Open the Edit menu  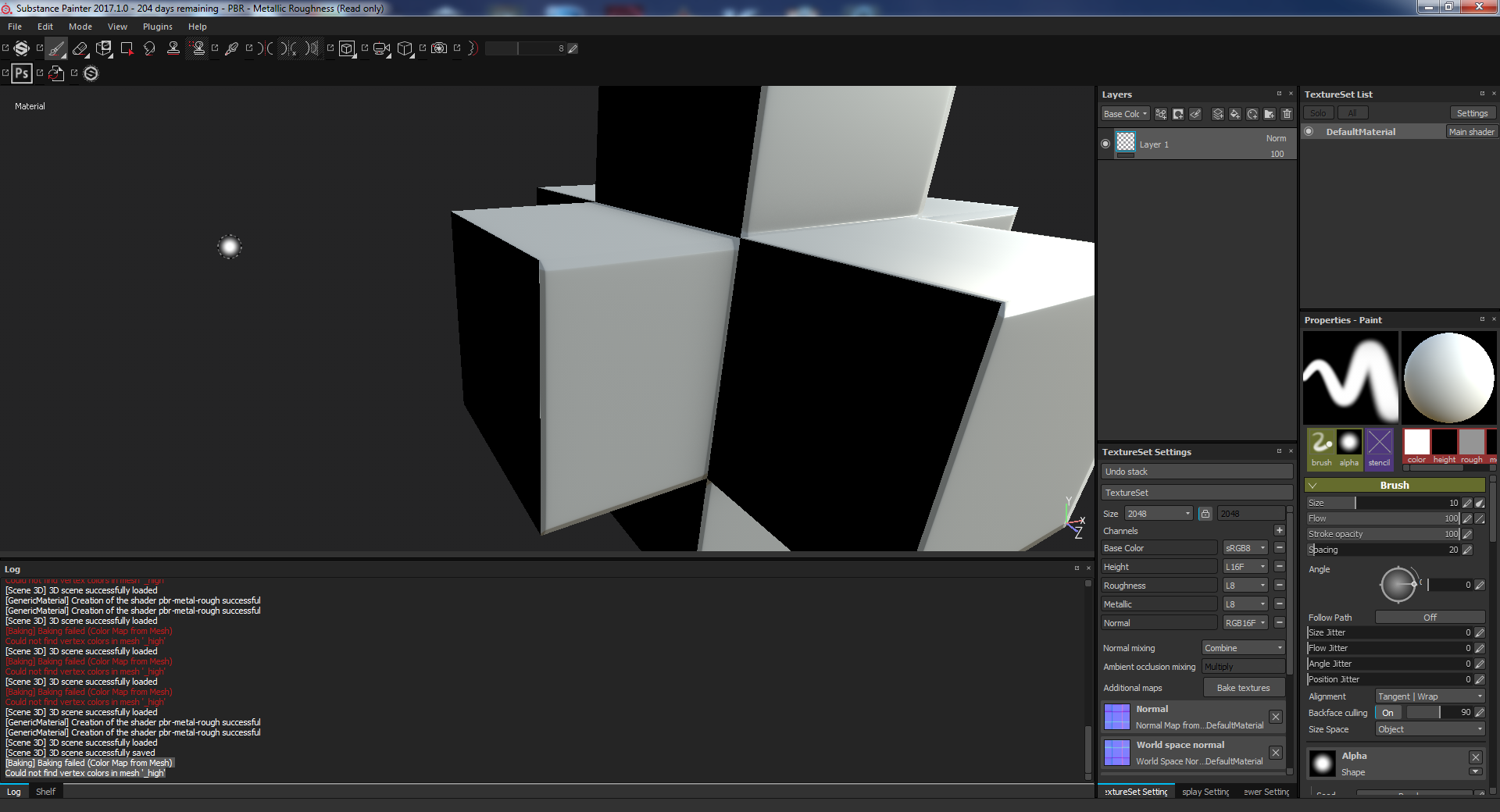coord(45,27)
